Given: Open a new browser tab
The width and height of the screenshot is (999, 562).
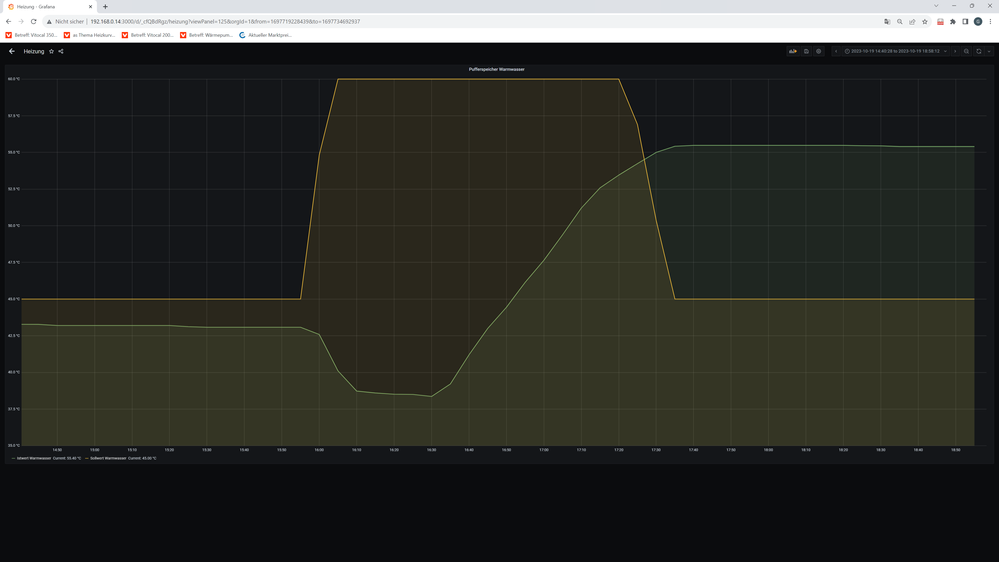Looking at the screenshot, I should tap(105, 6).
